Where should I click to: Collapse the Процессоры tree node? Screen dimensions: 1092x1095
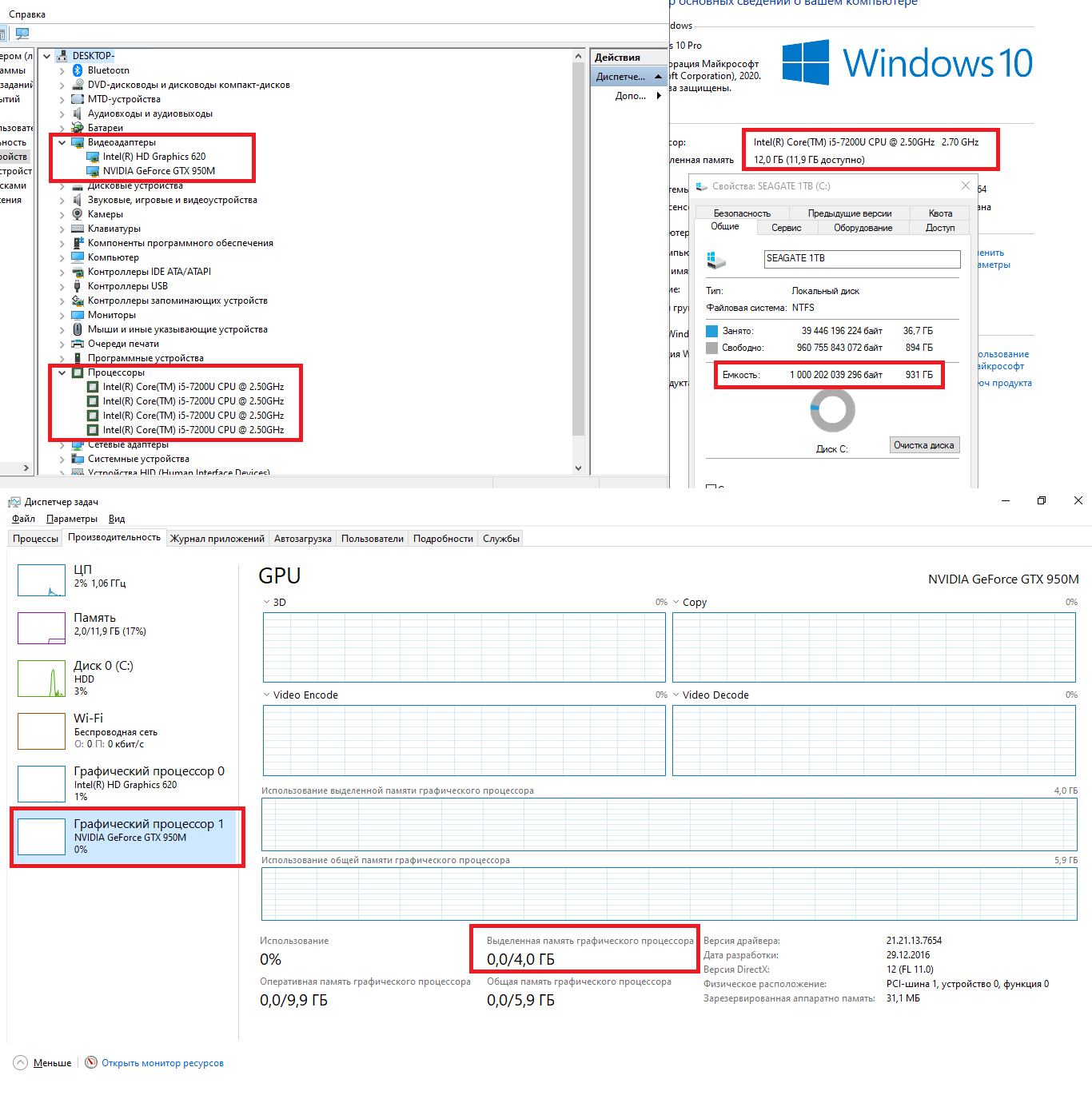pyautogui.click(x=62, y=372)
